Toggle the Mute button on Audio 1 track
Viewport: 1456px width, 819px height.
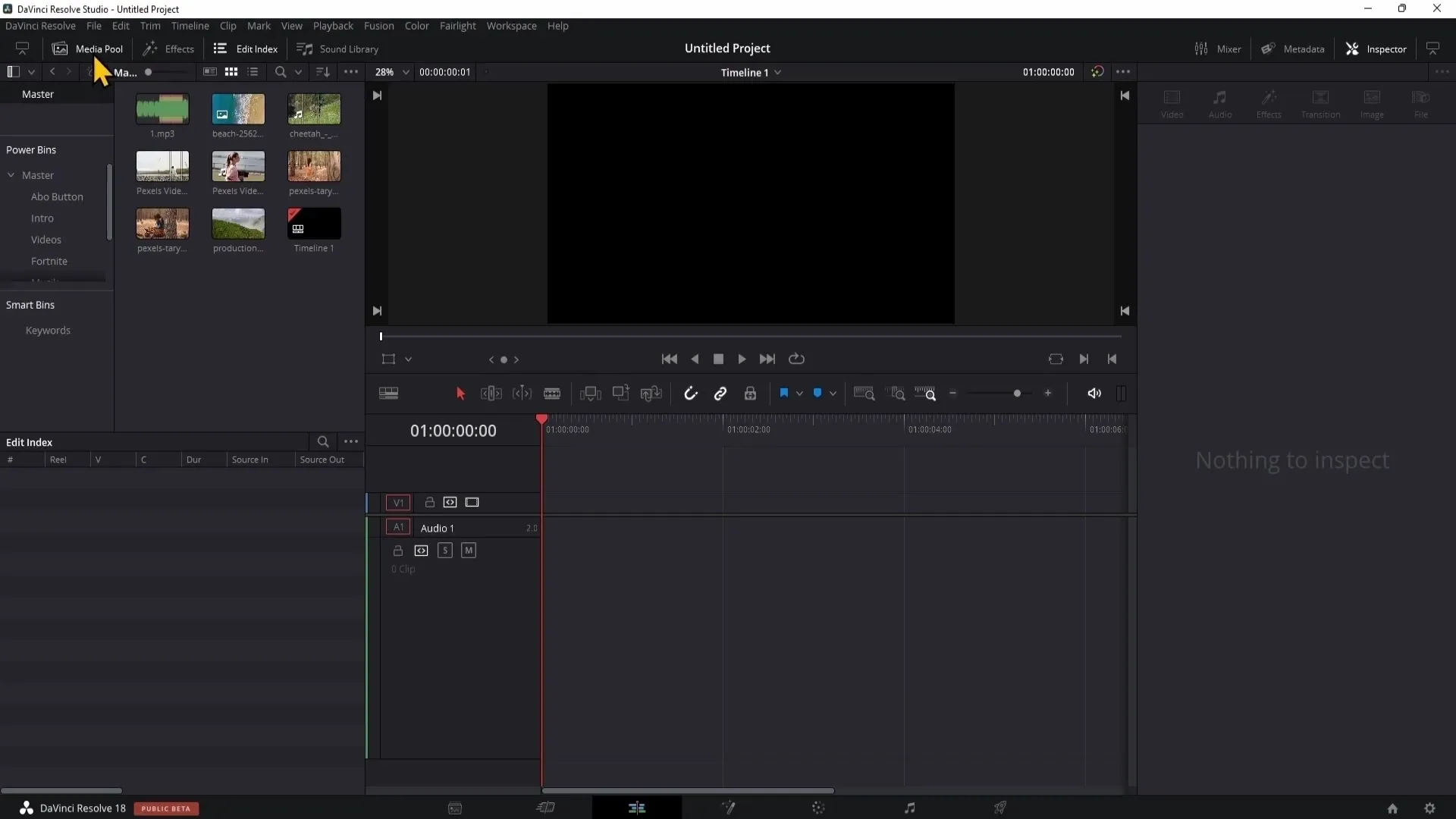(x=468, y=550)
